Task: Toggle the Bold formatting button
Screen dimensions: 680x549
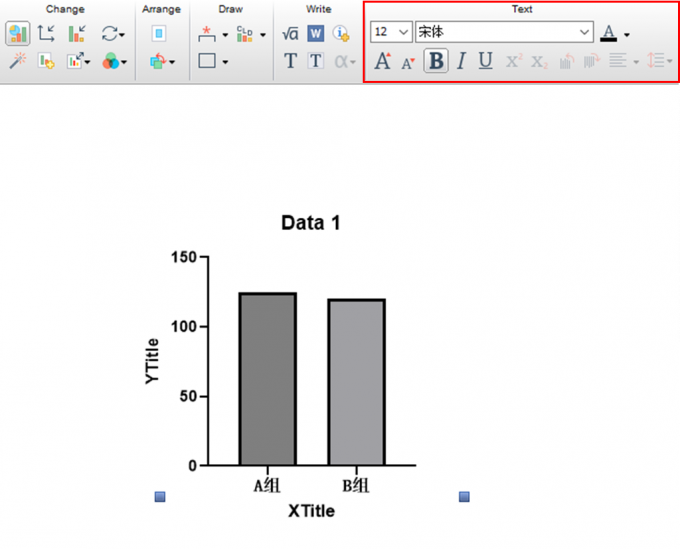Action: [x=436, y=61]
